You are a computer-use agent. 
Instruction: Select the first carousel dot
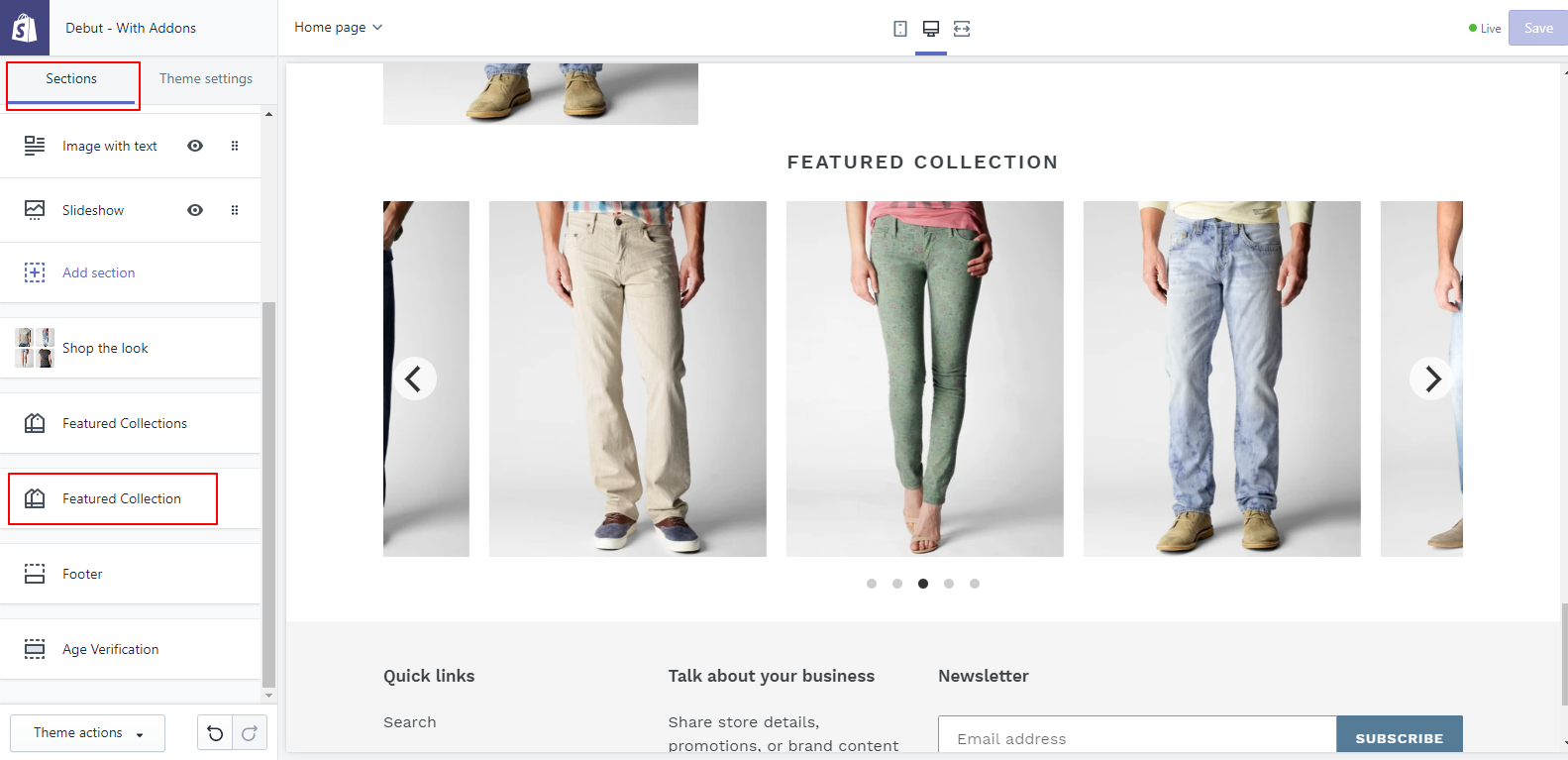tap(872, 584)
